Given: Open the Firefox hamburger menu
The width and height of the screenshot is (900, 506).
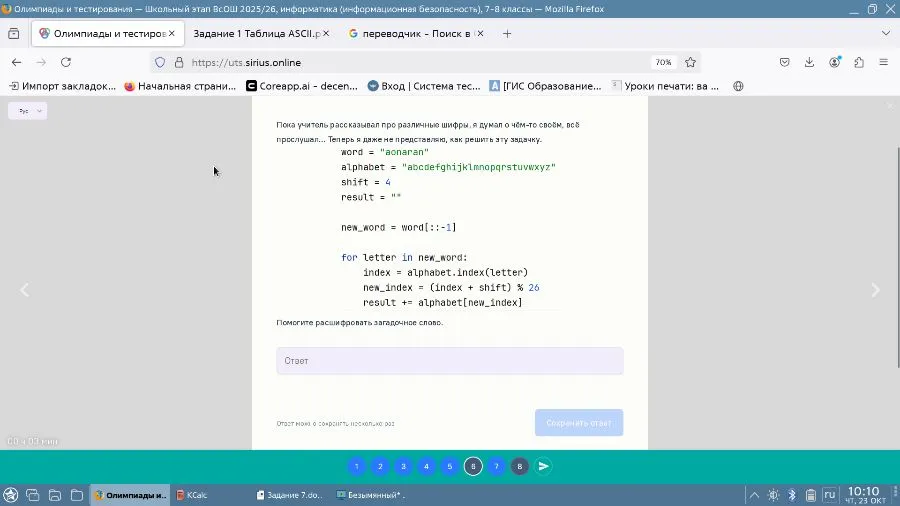Looking at the screenshot, I should coord(884,63).
